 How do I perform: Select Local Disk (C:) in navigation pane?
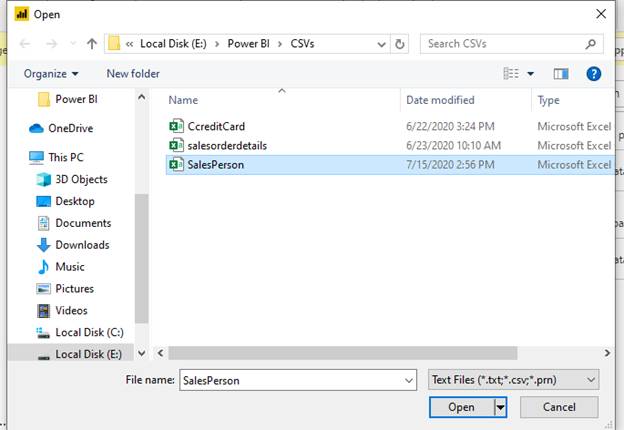(89, 332)
